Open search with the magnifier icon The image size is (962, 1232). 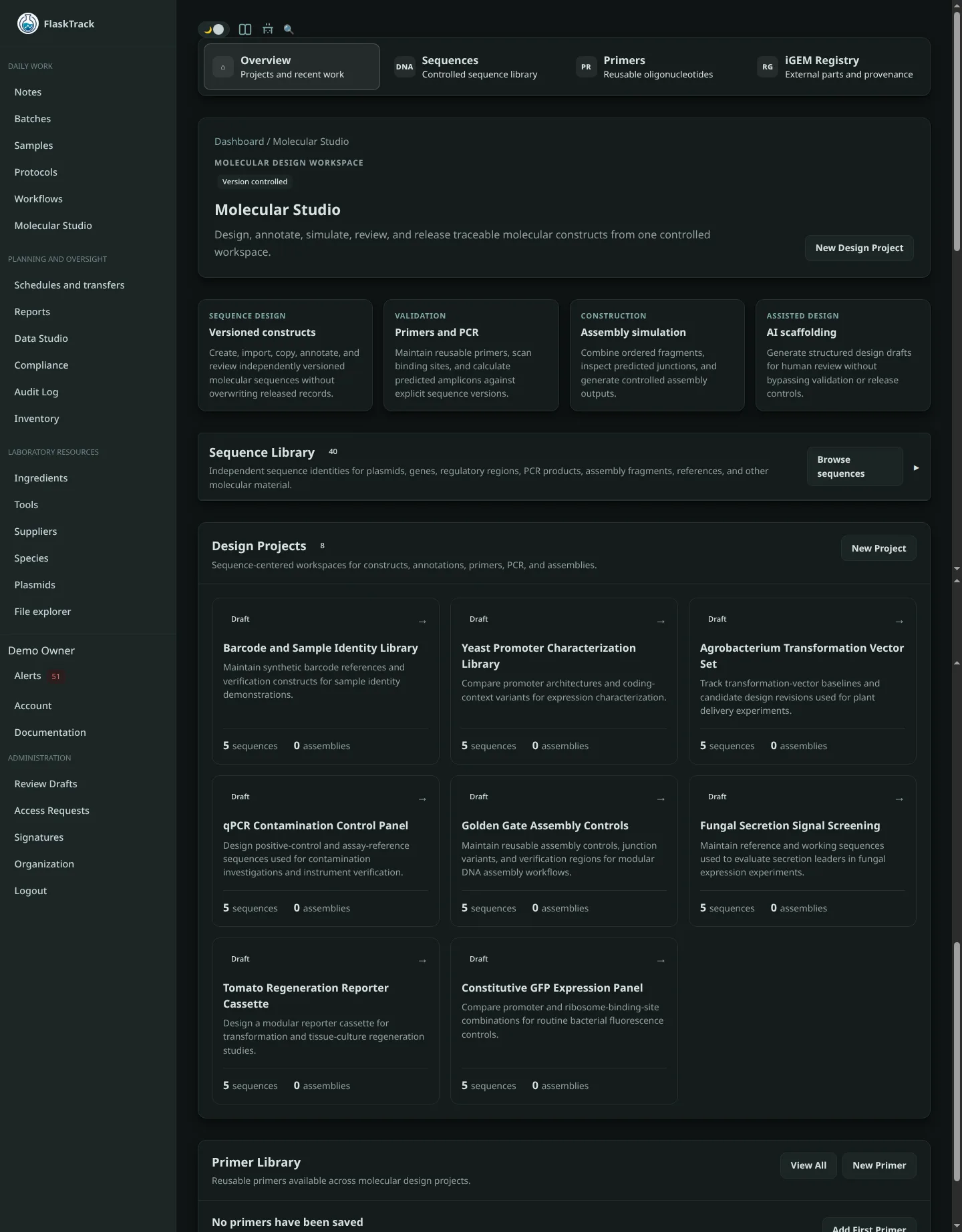(289, 29)
